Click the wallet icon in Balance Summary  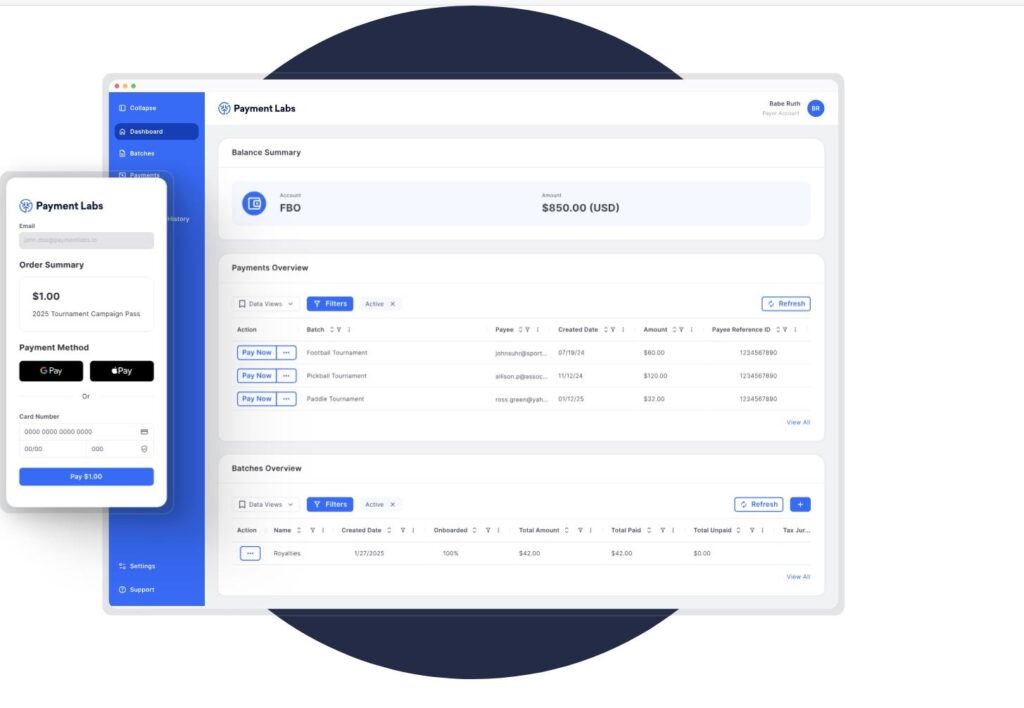tap(254, 204)
